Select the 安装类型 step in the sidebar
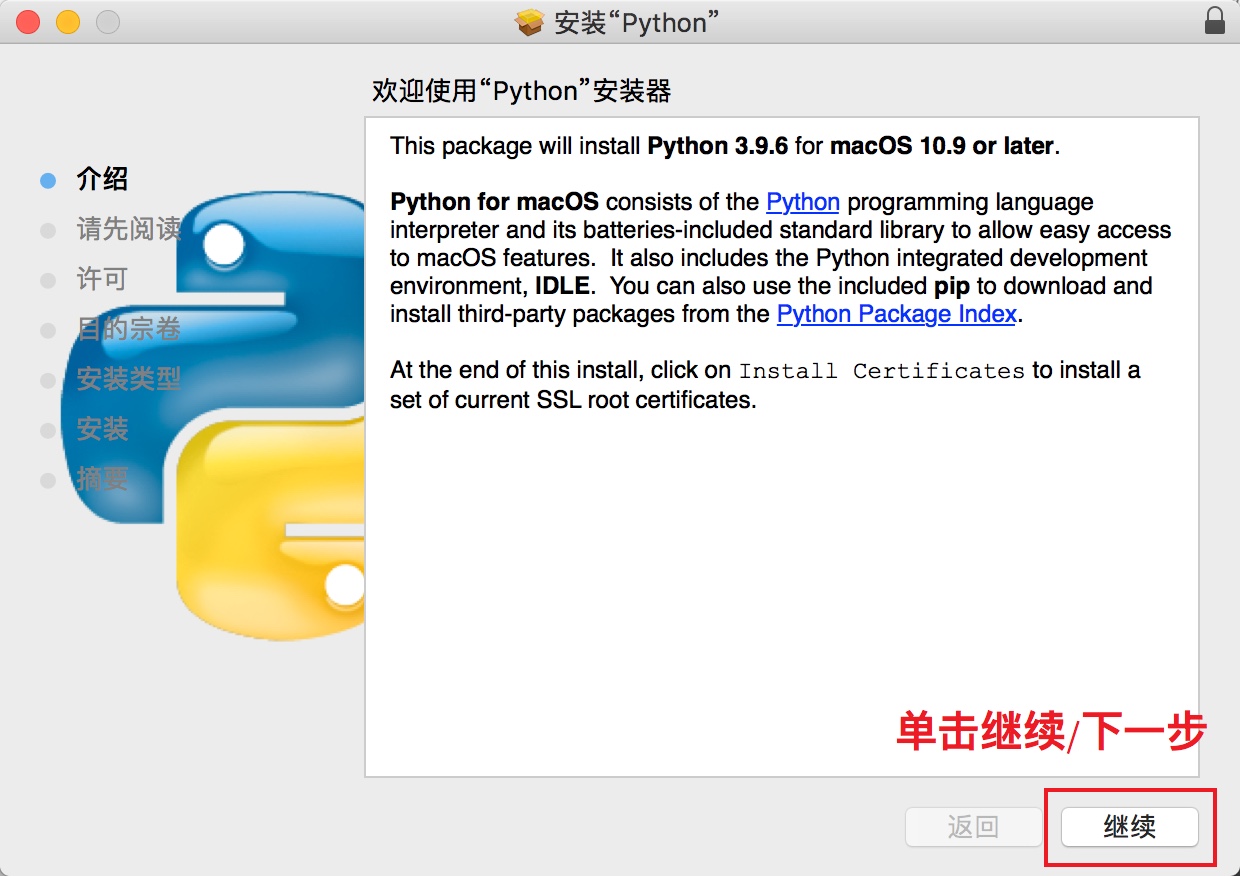 pos(128,379)
